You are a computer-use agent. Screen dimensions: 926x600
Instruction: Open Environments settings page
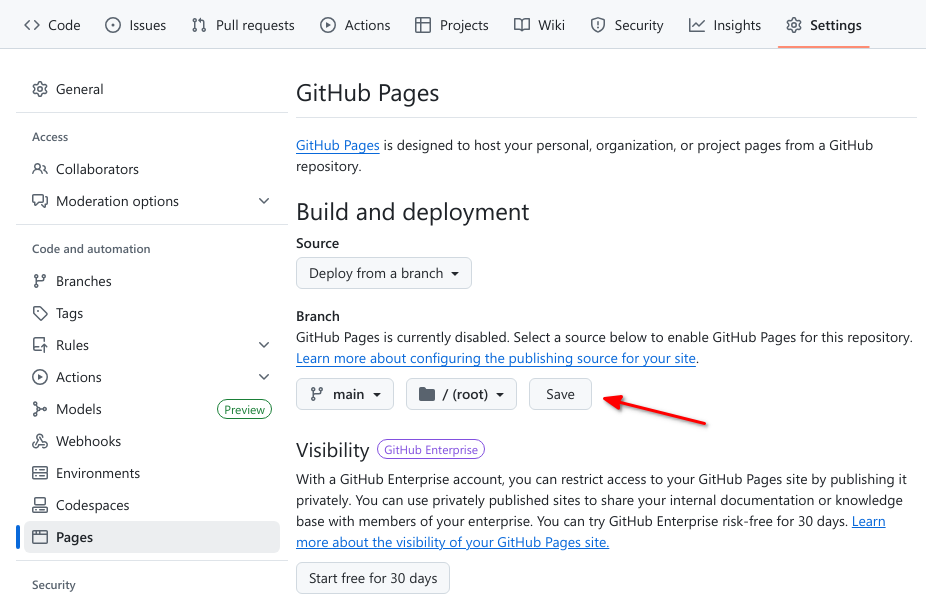pos(152,473)
